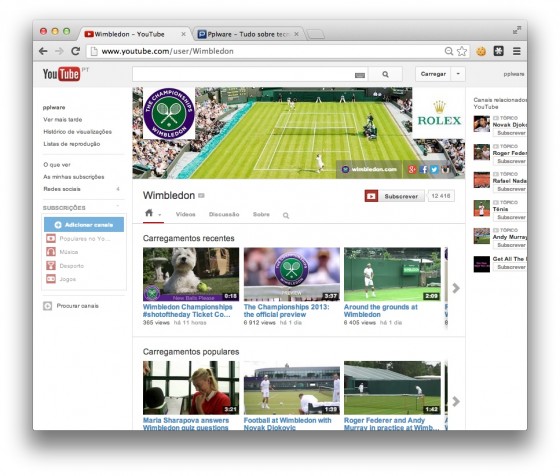Click the browser back arrow
The width and height of the screenshot is (560, 476).
(43, 51)
